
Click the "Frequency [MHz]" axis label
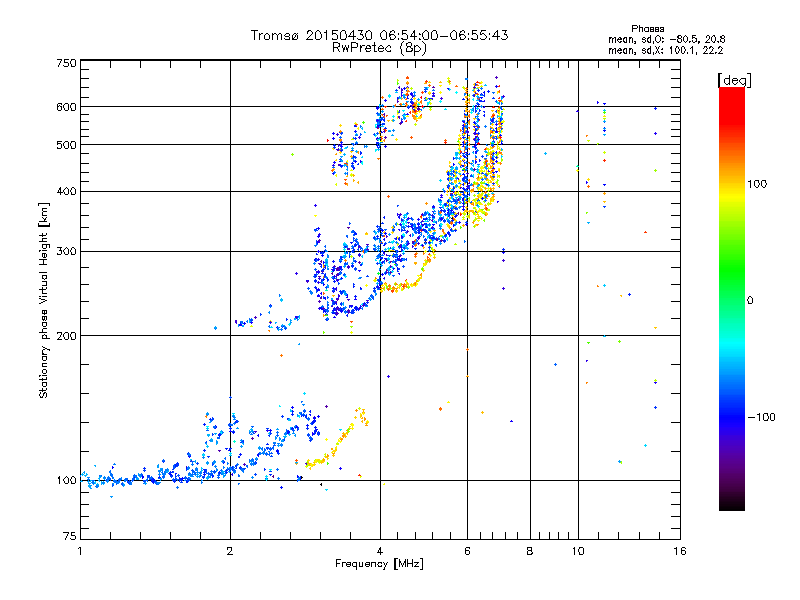[x=379, y=564]
